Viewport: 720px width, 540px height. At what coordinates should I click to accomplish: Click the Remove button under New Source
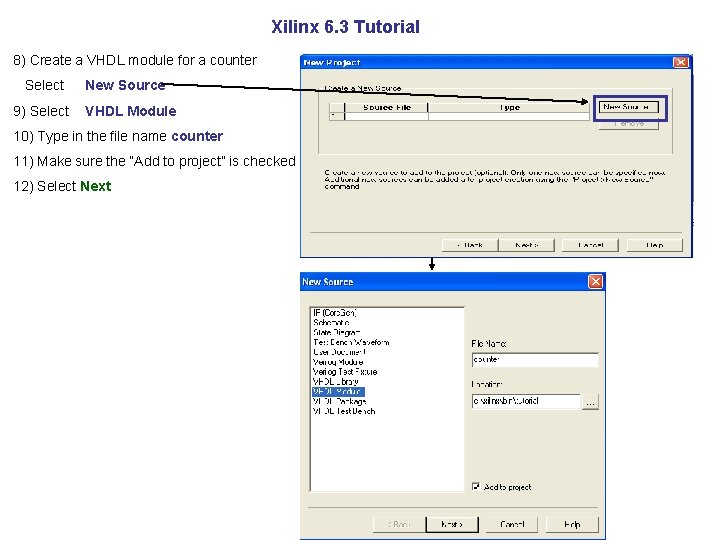tap(629, 124)
